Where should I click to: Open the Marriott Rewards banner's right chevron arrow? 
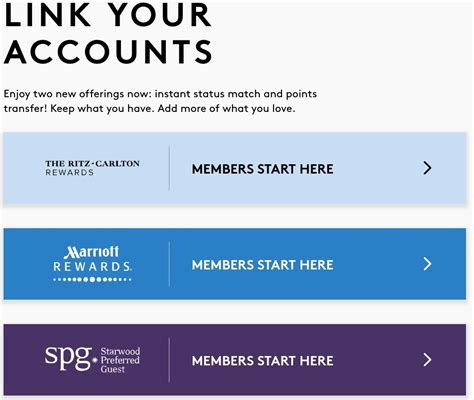[x=427, y=264]
